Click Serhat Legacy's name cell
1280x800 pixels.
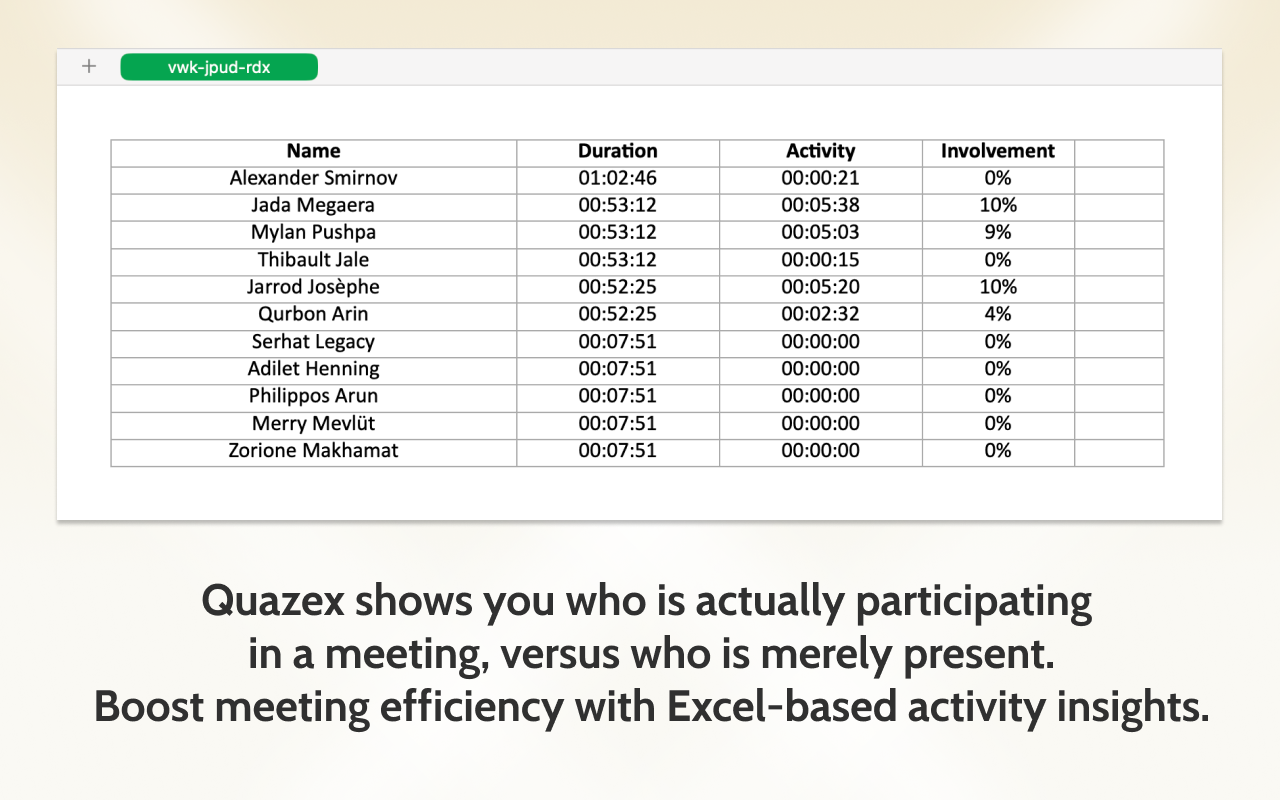click(313, 341)
